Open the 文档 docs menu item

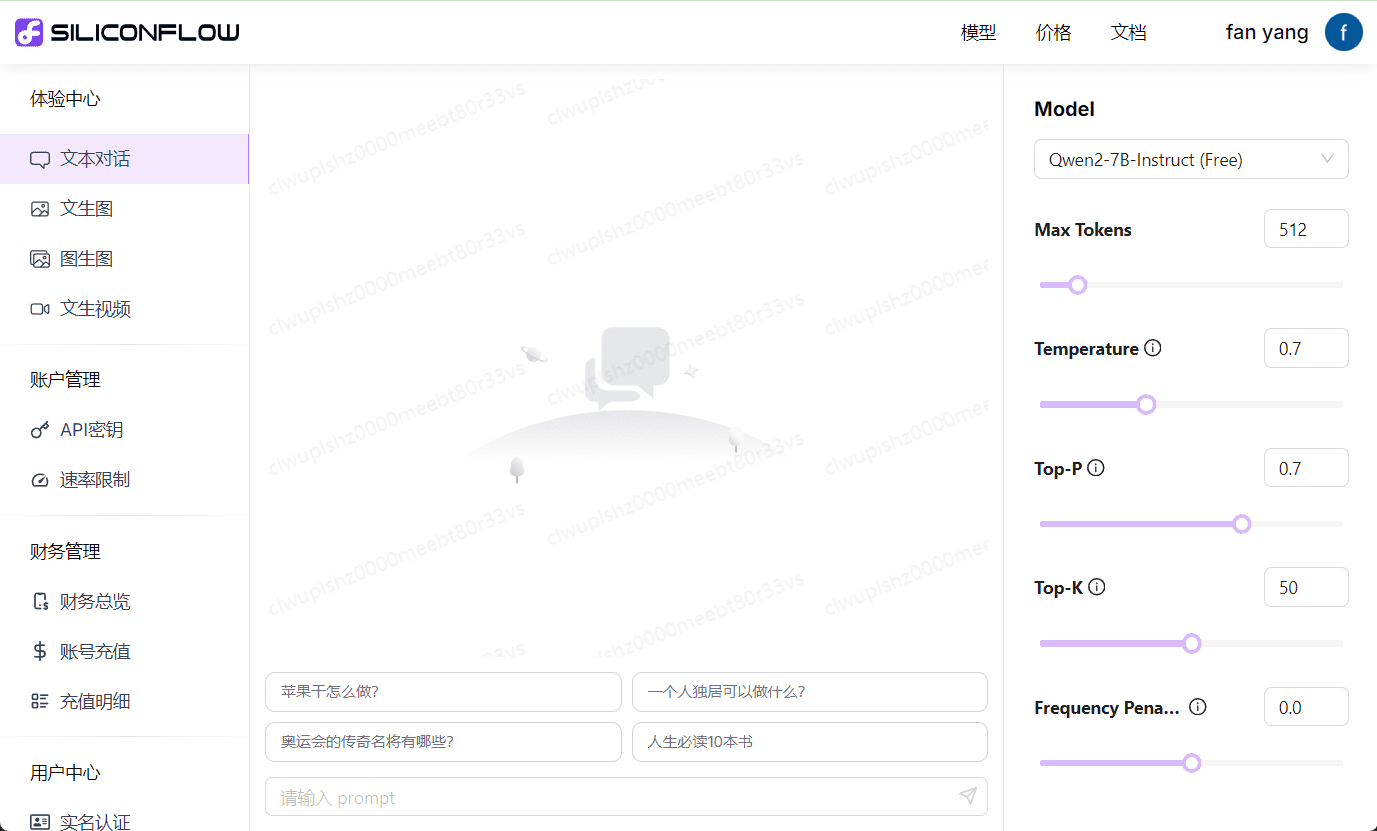pos(1128,33)
